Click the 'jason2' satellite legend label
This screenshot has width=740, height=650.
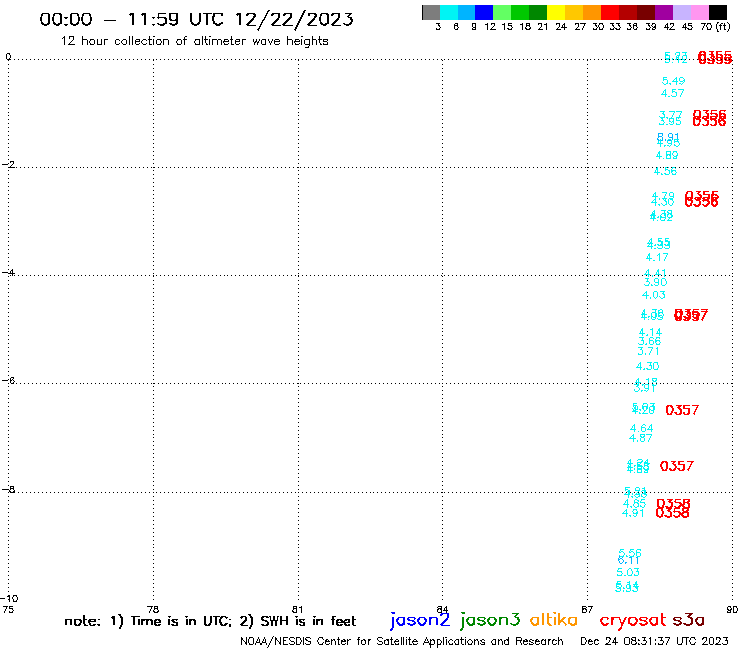point(420,620)
